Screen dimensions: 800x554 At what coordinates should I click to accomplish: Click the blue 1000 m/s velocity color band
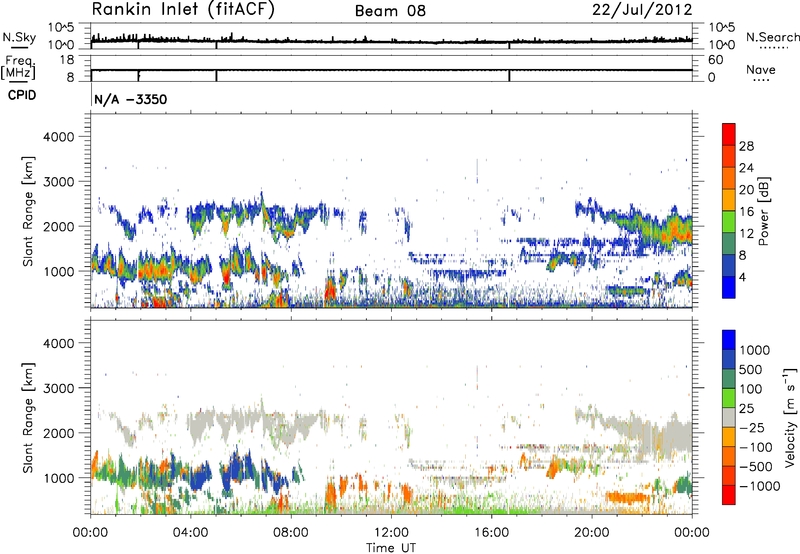(x=729, y=340)
